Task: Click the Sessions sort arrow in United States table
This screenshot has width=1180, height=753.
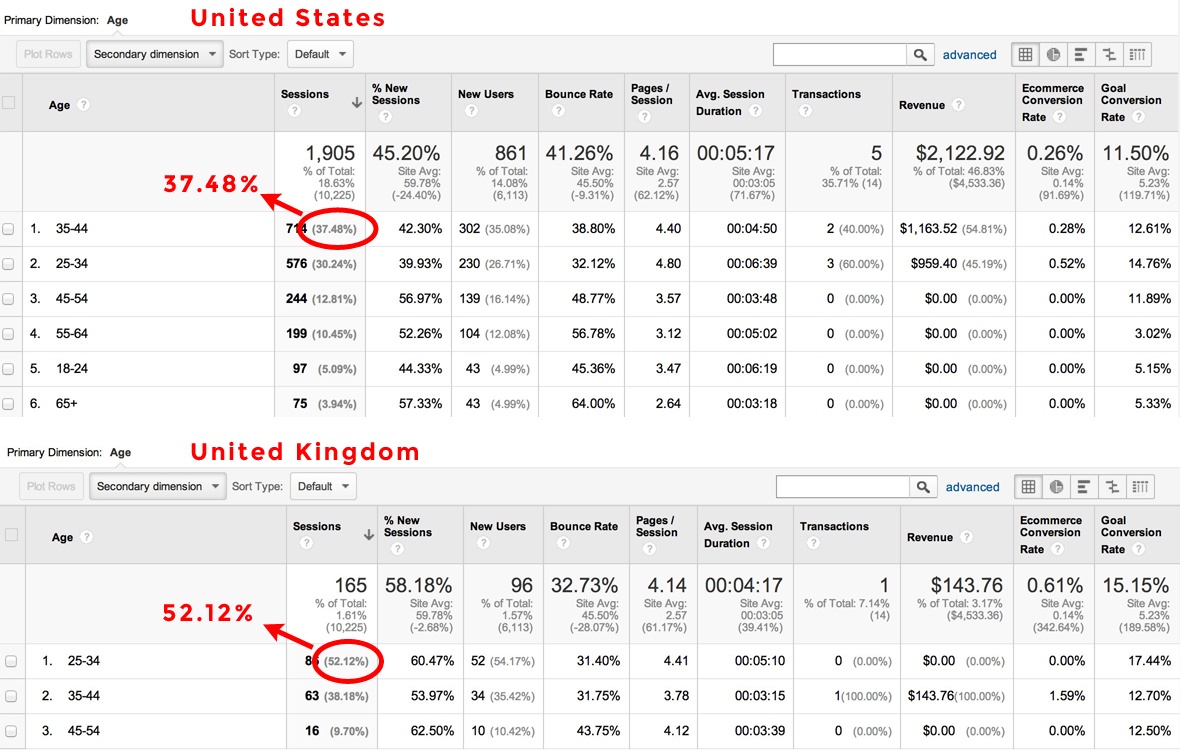Action: click(x=357, y=102)
